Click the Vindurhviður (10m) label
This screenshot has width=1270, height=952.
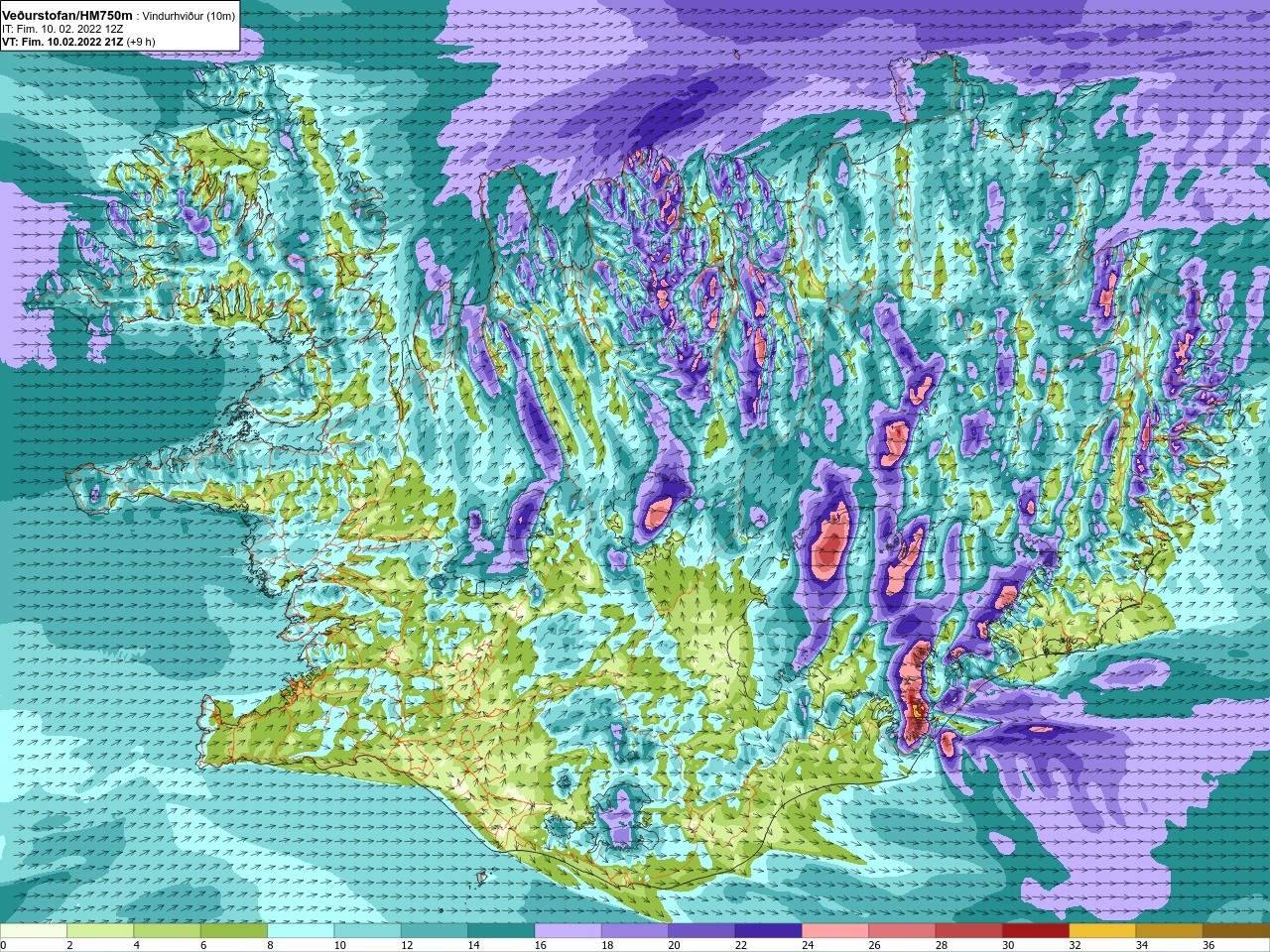(x=189, y=17)
